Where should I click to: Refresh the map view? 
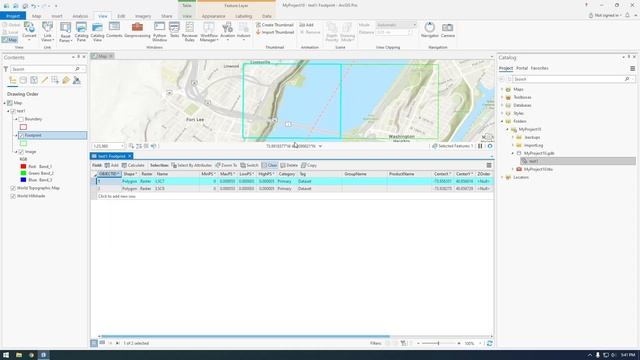(489, 146)
